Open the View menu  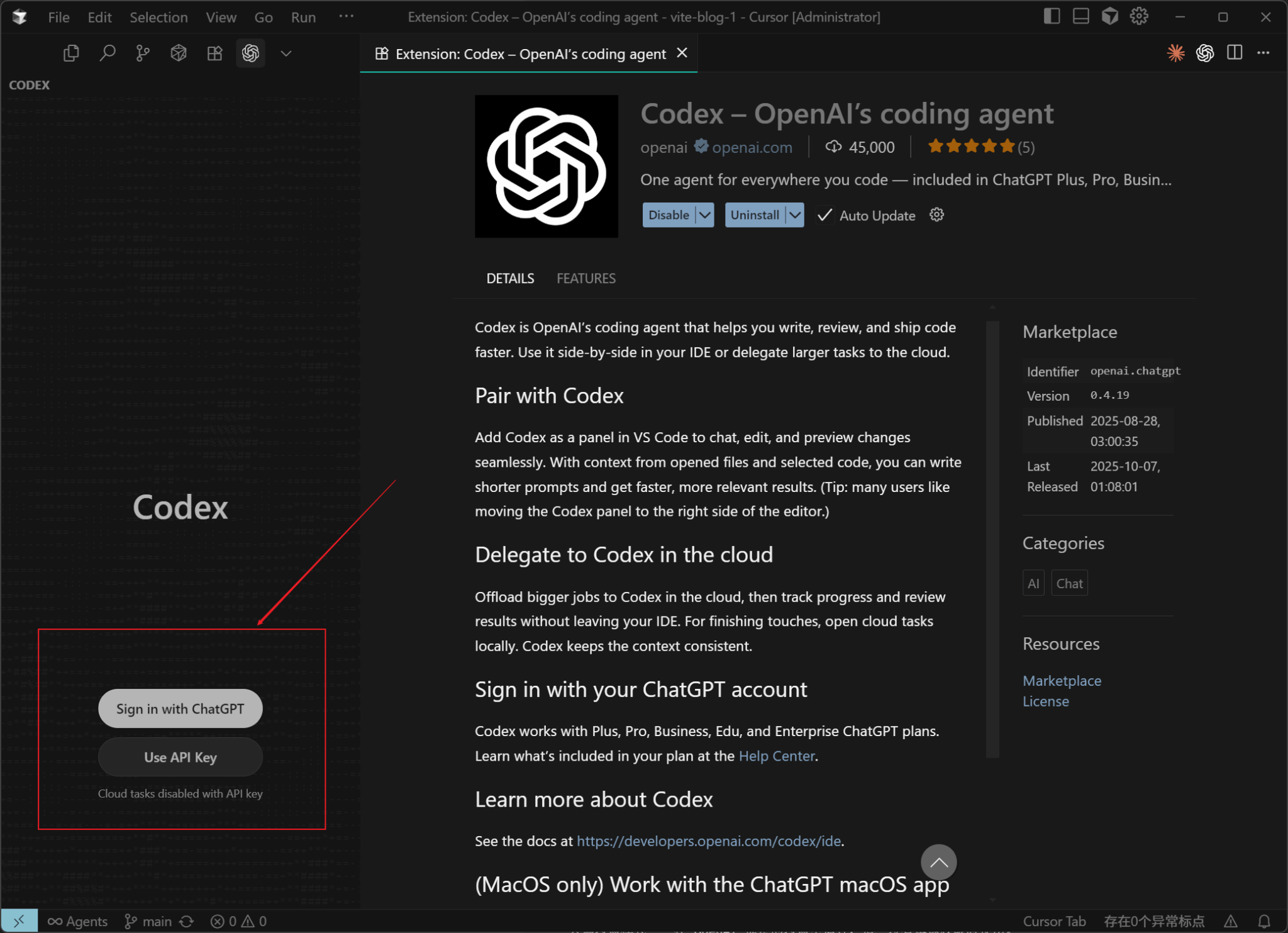pos(220,17)
